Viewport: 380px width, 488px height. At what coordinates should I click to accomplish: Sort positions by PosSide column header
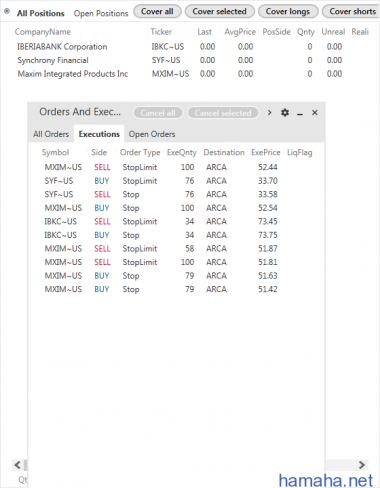tap(276, 32)
